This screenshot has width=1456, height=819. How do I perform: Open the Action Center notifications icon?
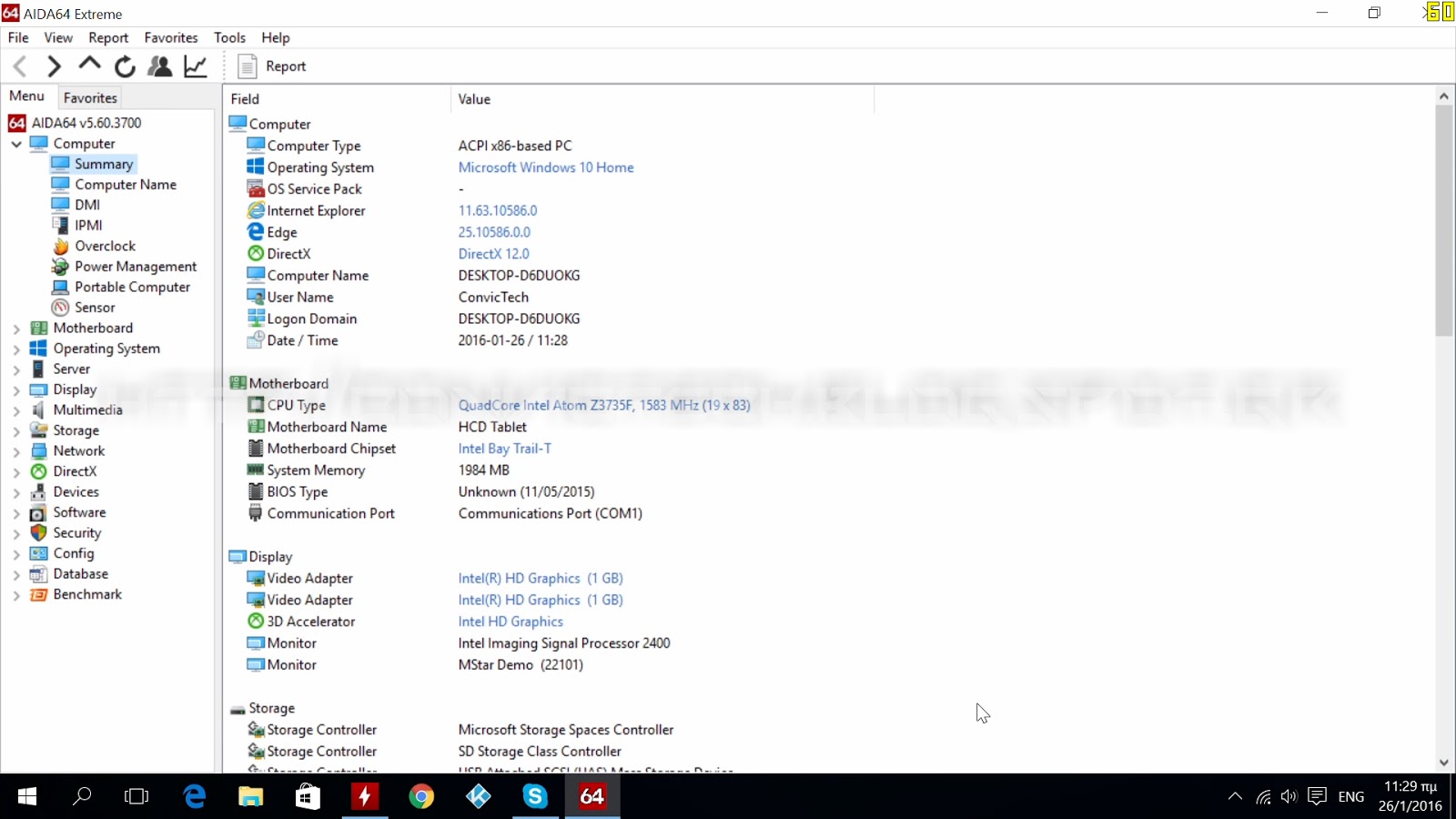[x=1317, y=796]
